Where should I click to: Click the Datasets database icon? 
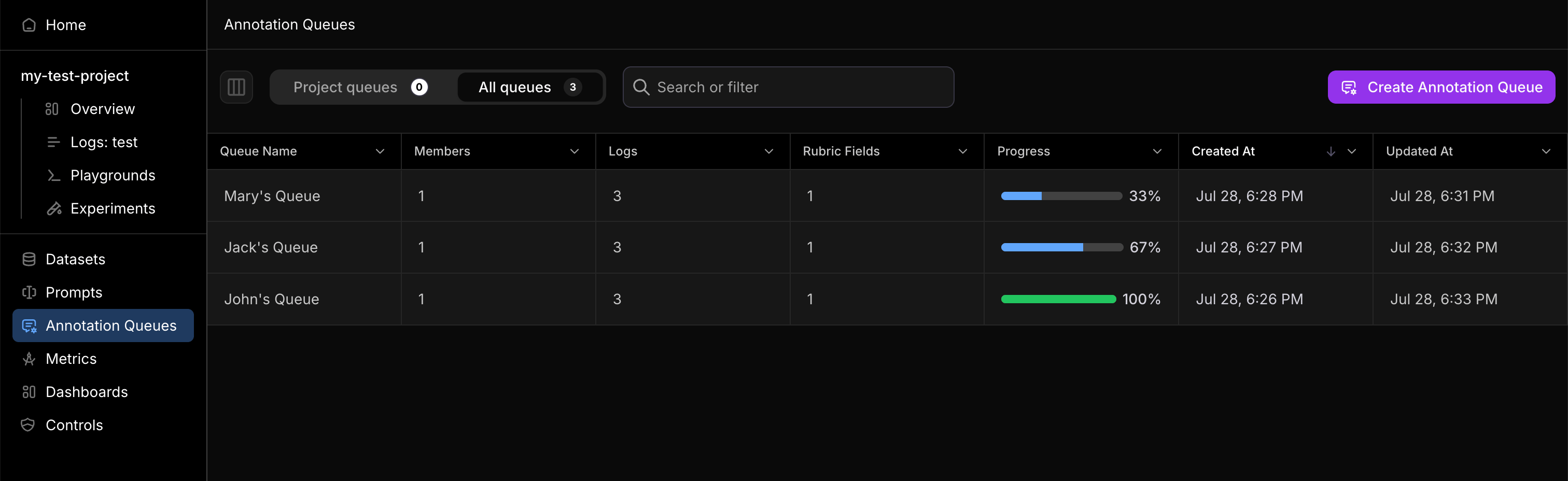(29, 260)
